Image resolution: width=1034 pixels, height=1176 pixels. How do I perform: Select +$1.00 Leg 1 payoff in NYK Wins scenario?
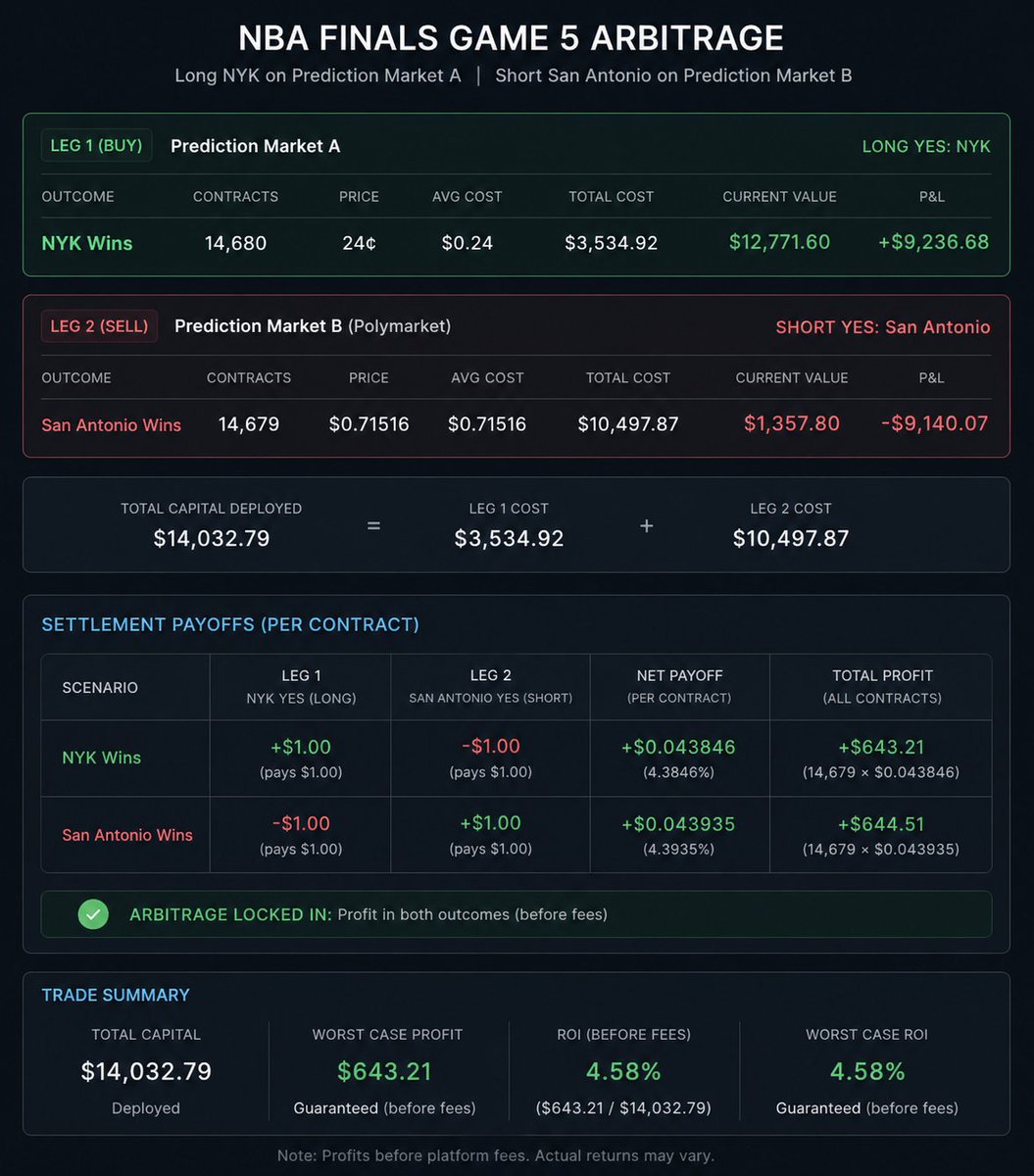point(301,747)
